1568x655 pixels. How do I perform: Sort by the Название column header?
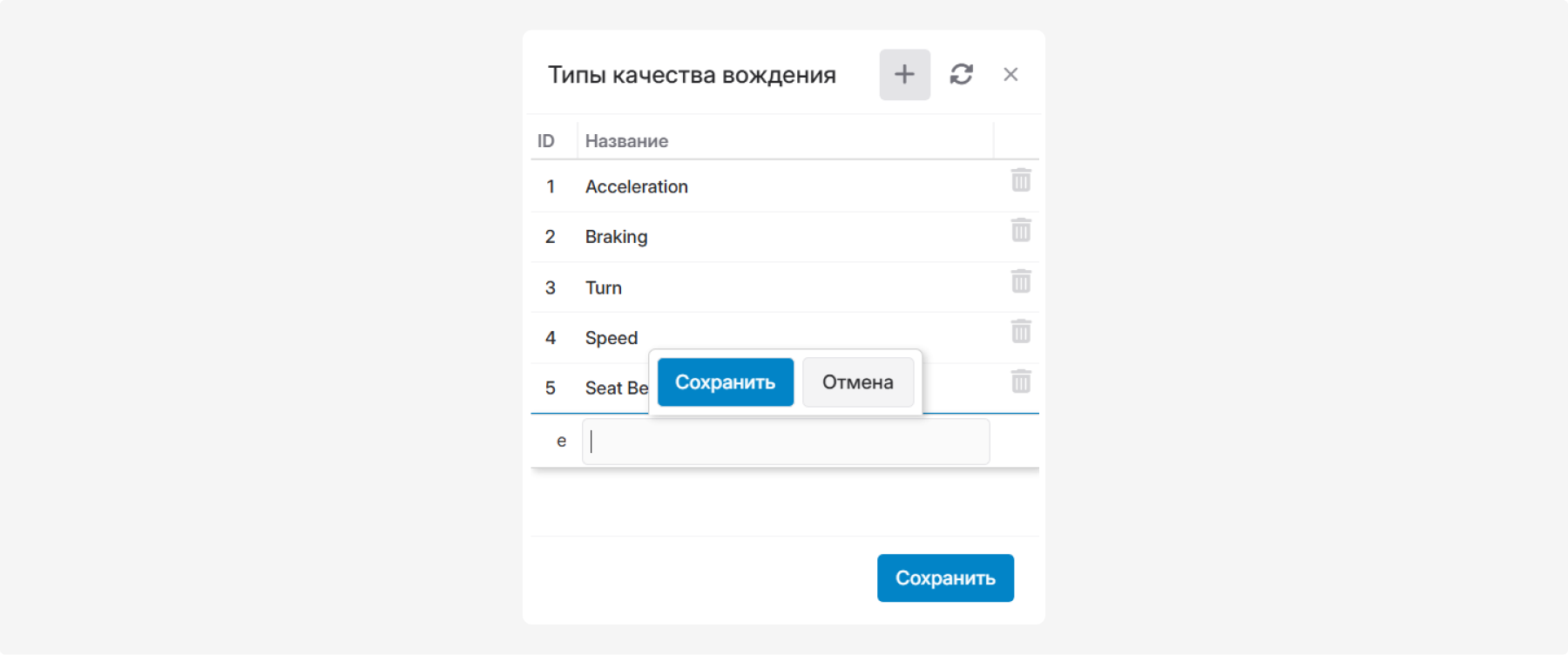point(786,141)
